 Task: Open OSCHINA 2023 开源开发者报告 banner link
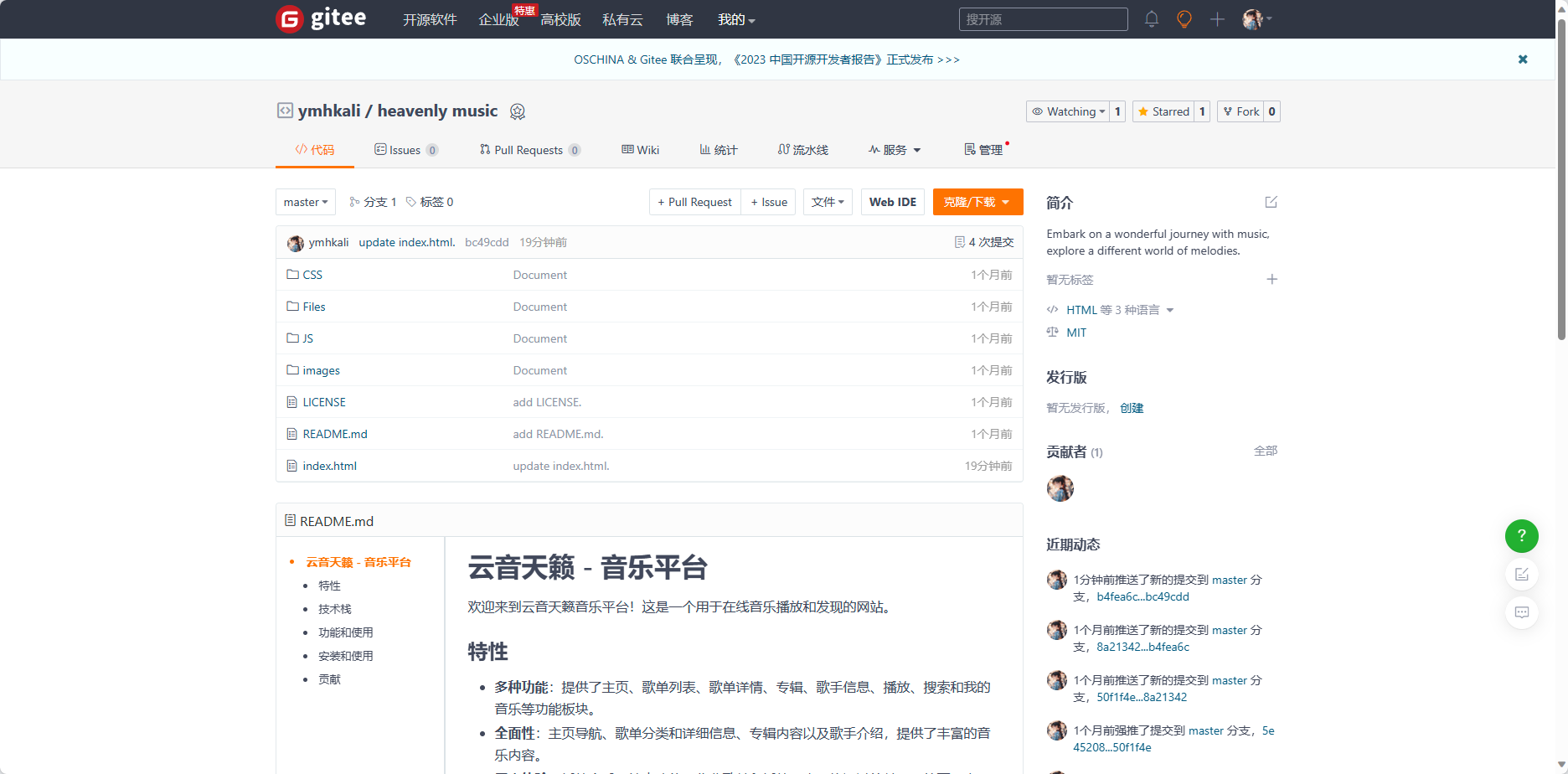[766, 59]
